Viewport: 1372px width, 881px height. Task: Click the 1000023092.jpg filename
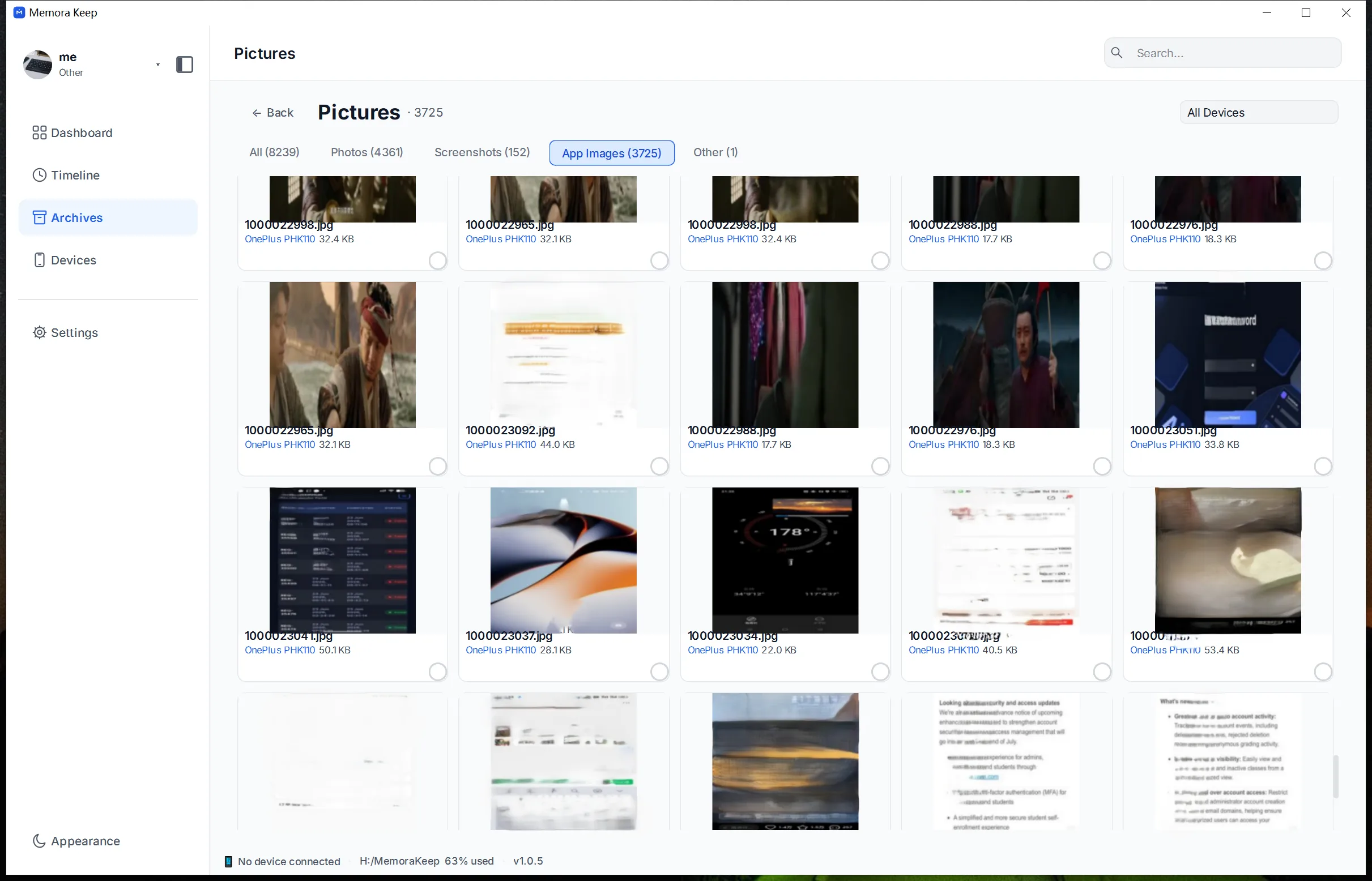tap(510, 430)
